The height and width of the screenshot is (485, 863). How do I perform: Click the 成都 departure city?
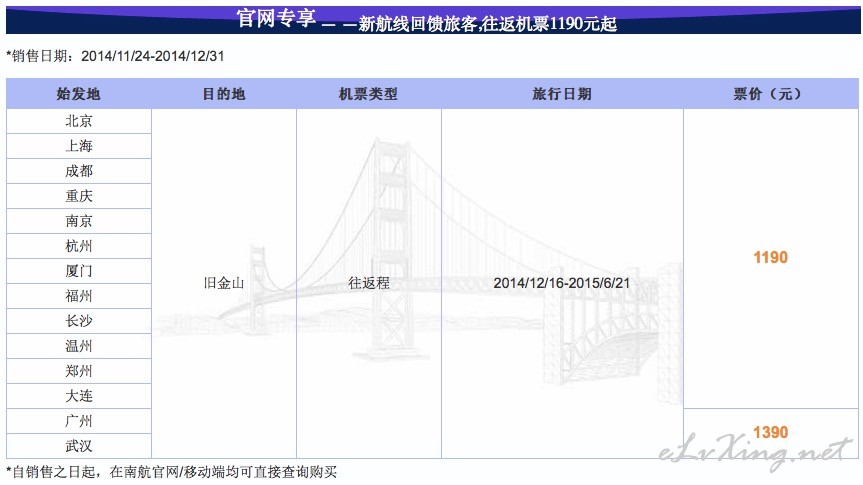(79, 171)
